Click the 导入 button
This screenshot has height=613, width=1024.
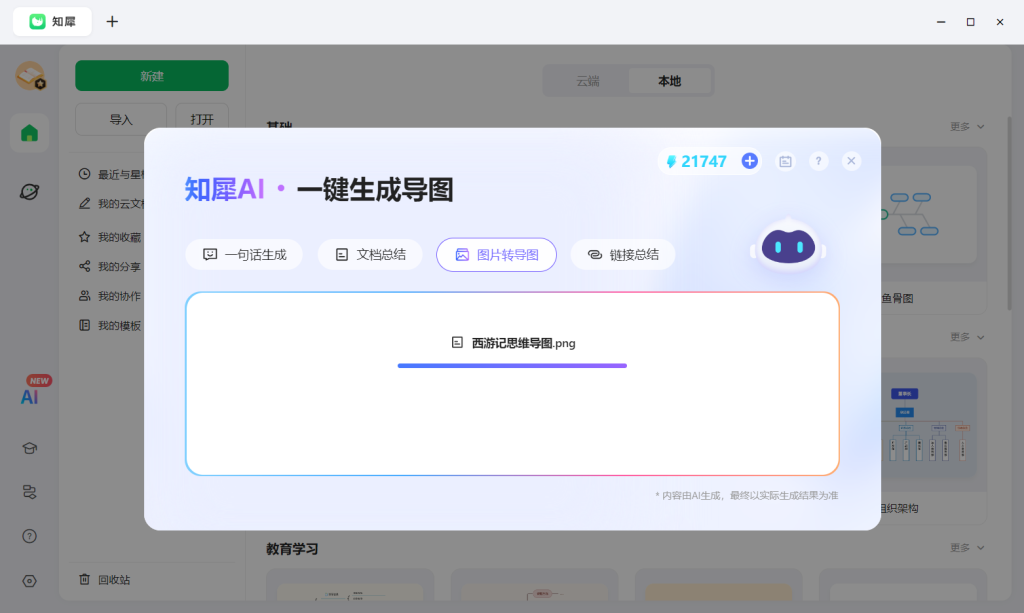point(121,119)
